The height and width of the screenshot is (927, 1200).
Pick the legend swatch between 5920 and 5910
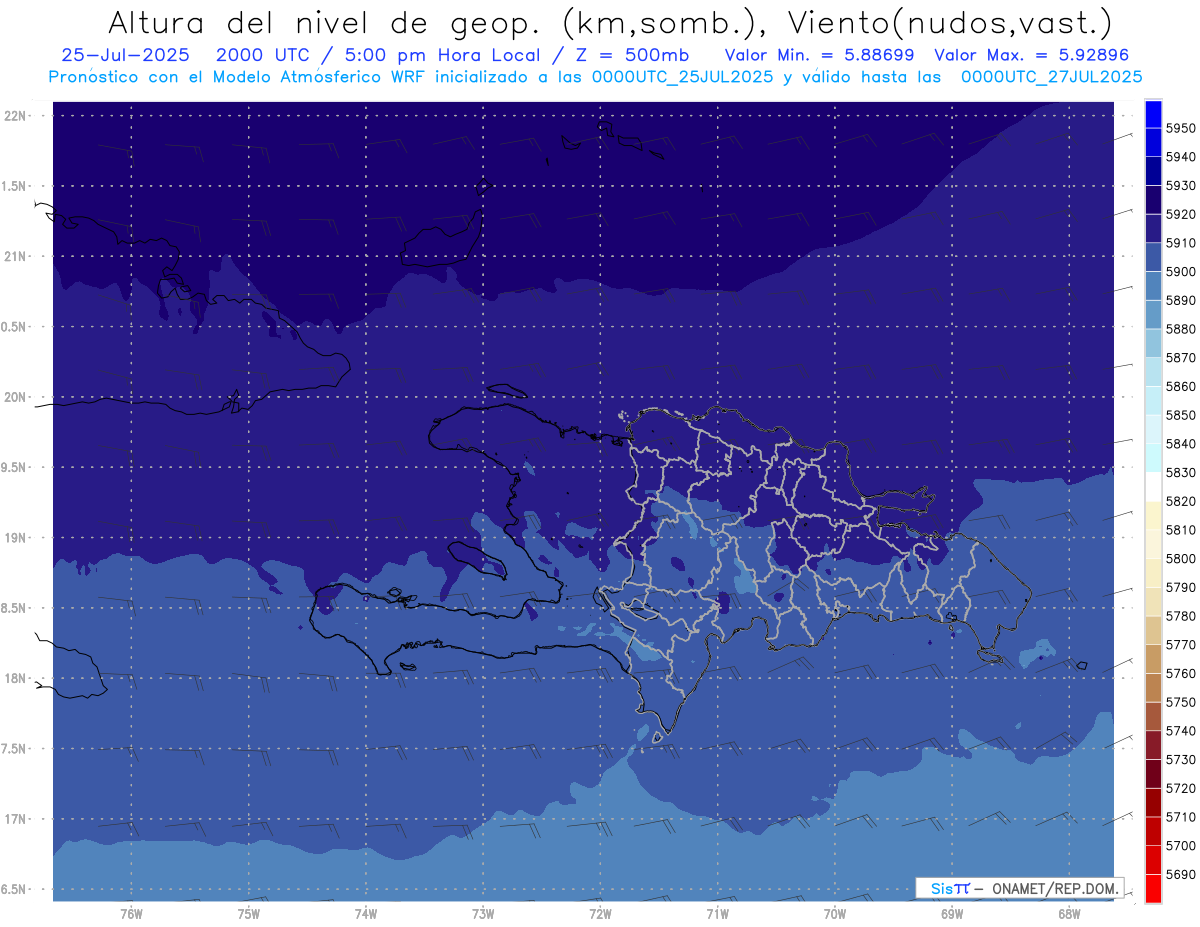[x=1153, y=228]
